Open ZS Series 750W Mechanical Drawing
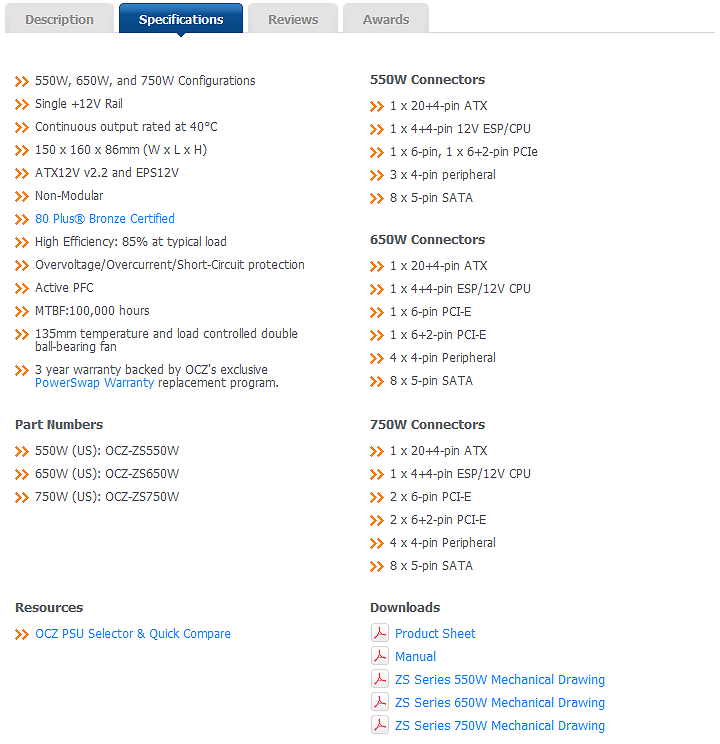The height and width of the screenshot is (744, 720). 500,726
